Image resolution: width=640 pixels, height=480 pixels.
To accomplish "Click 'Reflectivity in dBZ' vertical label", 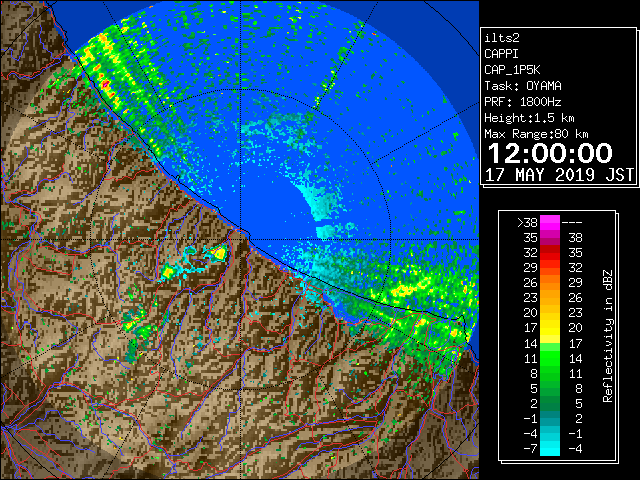I will pyautogui.click(x=608, y=336).
